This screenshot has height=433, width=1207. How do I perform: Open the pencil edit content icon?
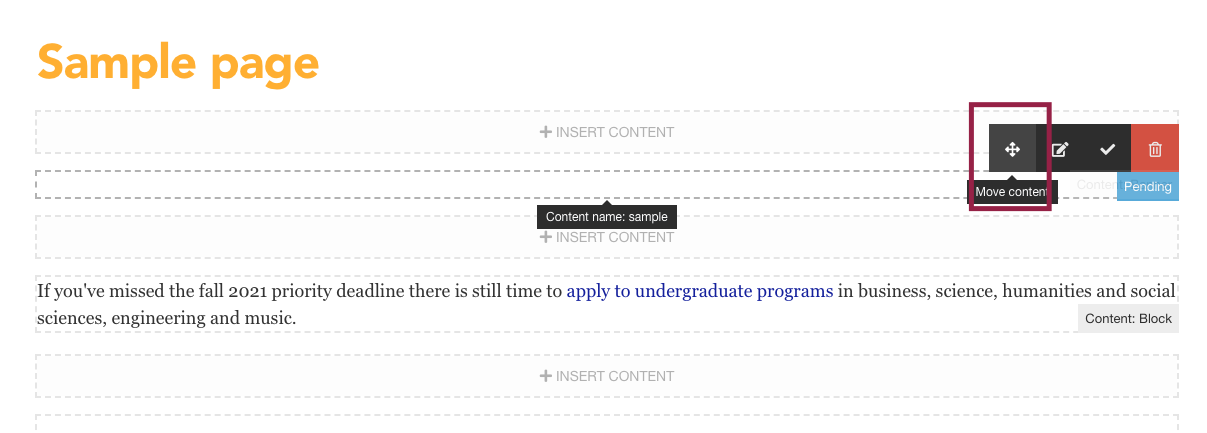[x=1060, y=149]
